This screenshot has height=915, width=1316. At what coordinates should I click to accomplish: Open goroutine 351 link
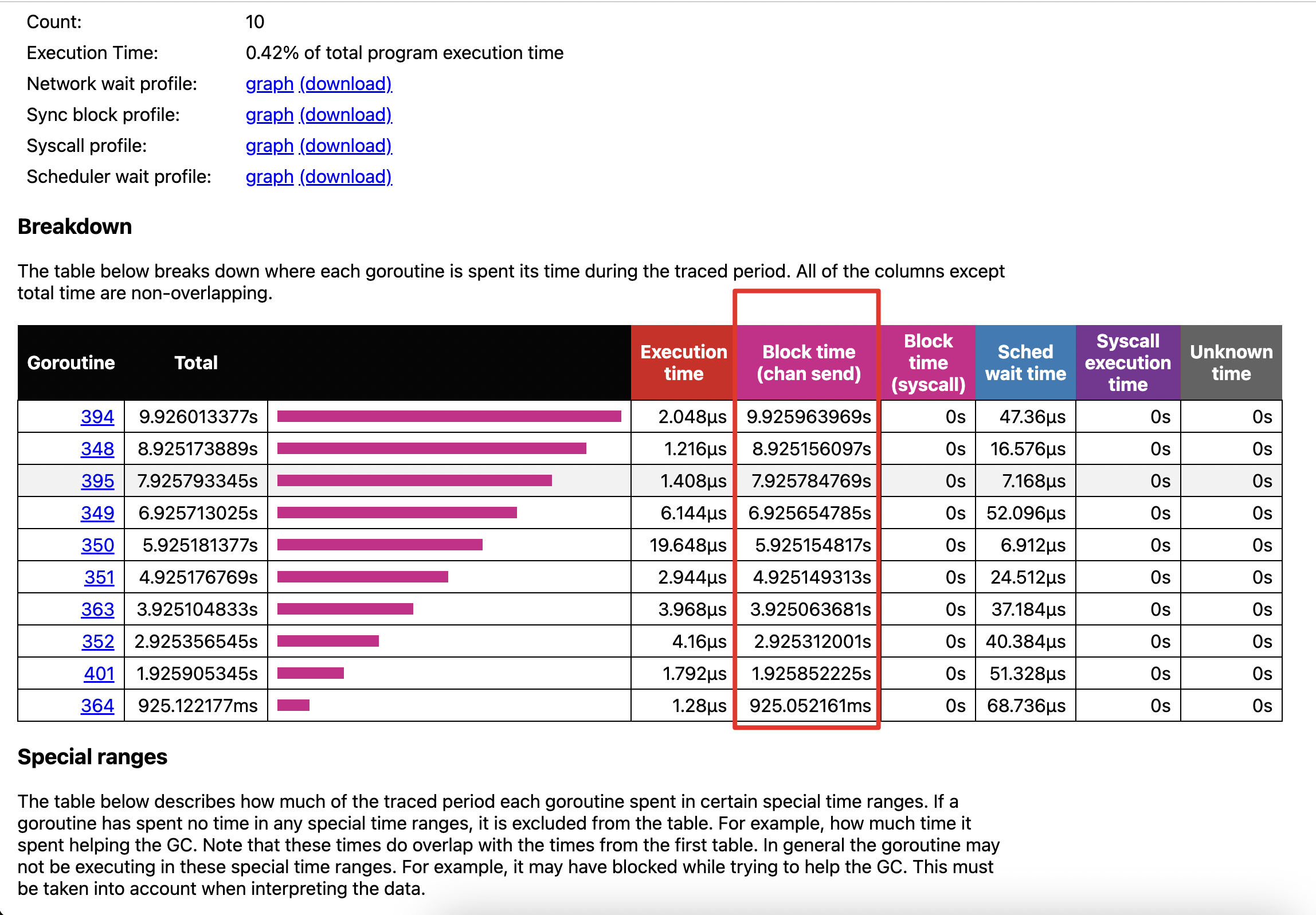click(99, 577)
